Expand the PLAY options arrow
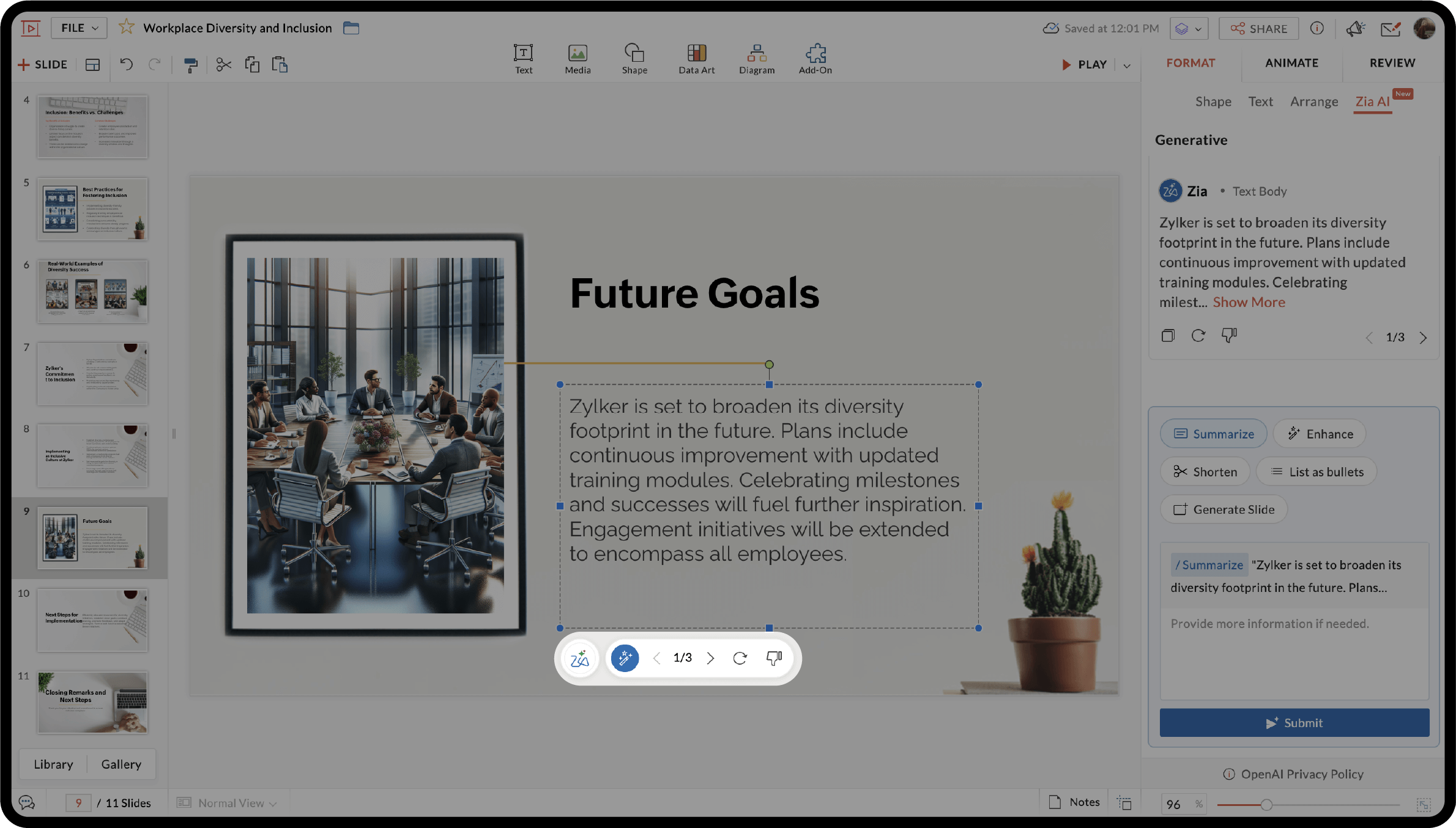This screenshot has width=1456, height=828. 1127,65
